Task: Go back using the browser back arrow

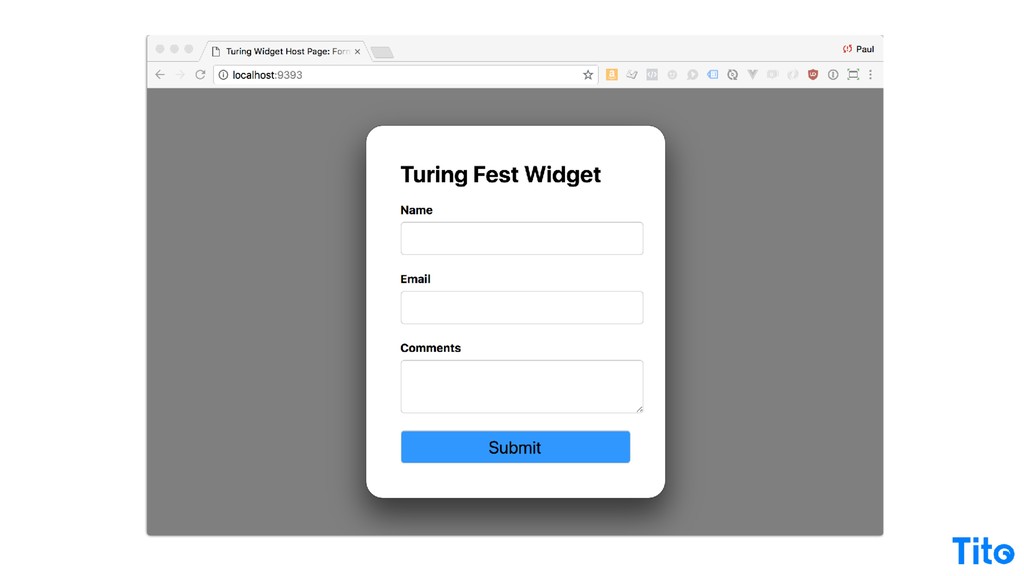Action: [x=160, y=75]
